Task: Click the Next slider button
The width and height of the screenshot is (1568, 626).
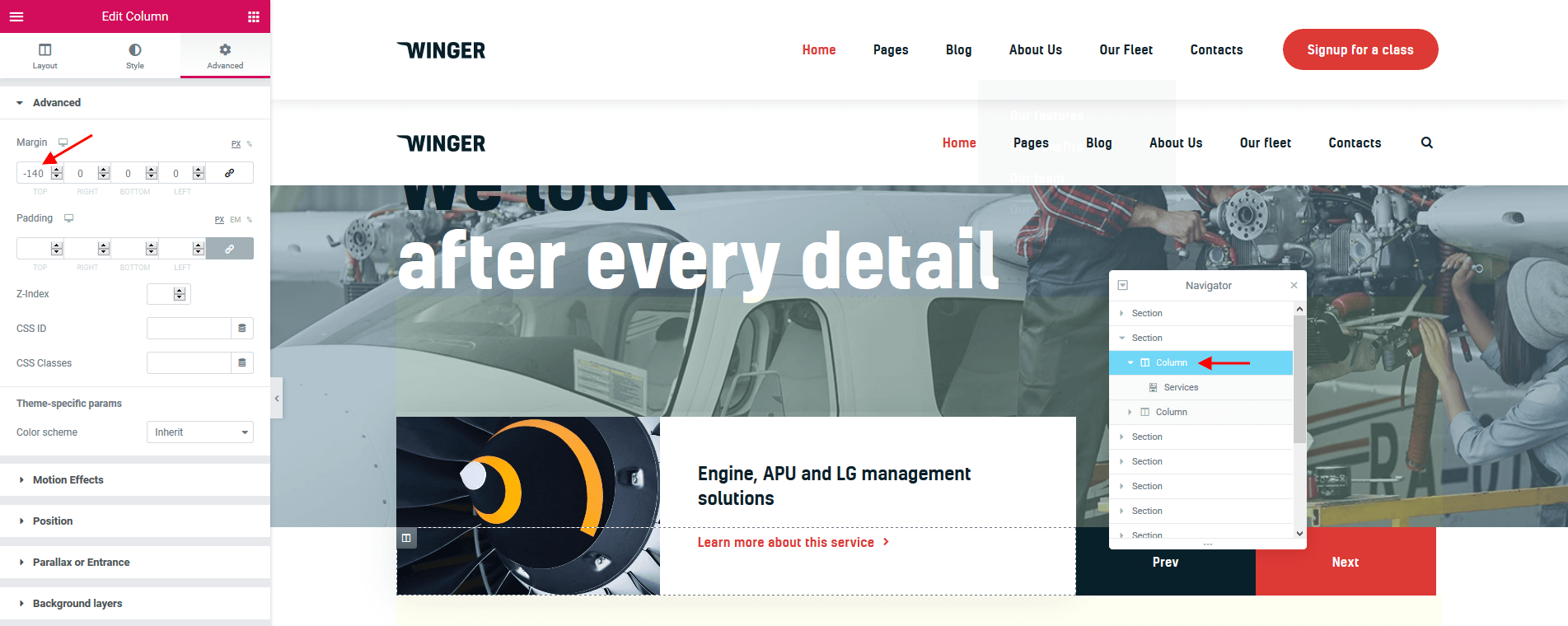Action: [1346, 562]
